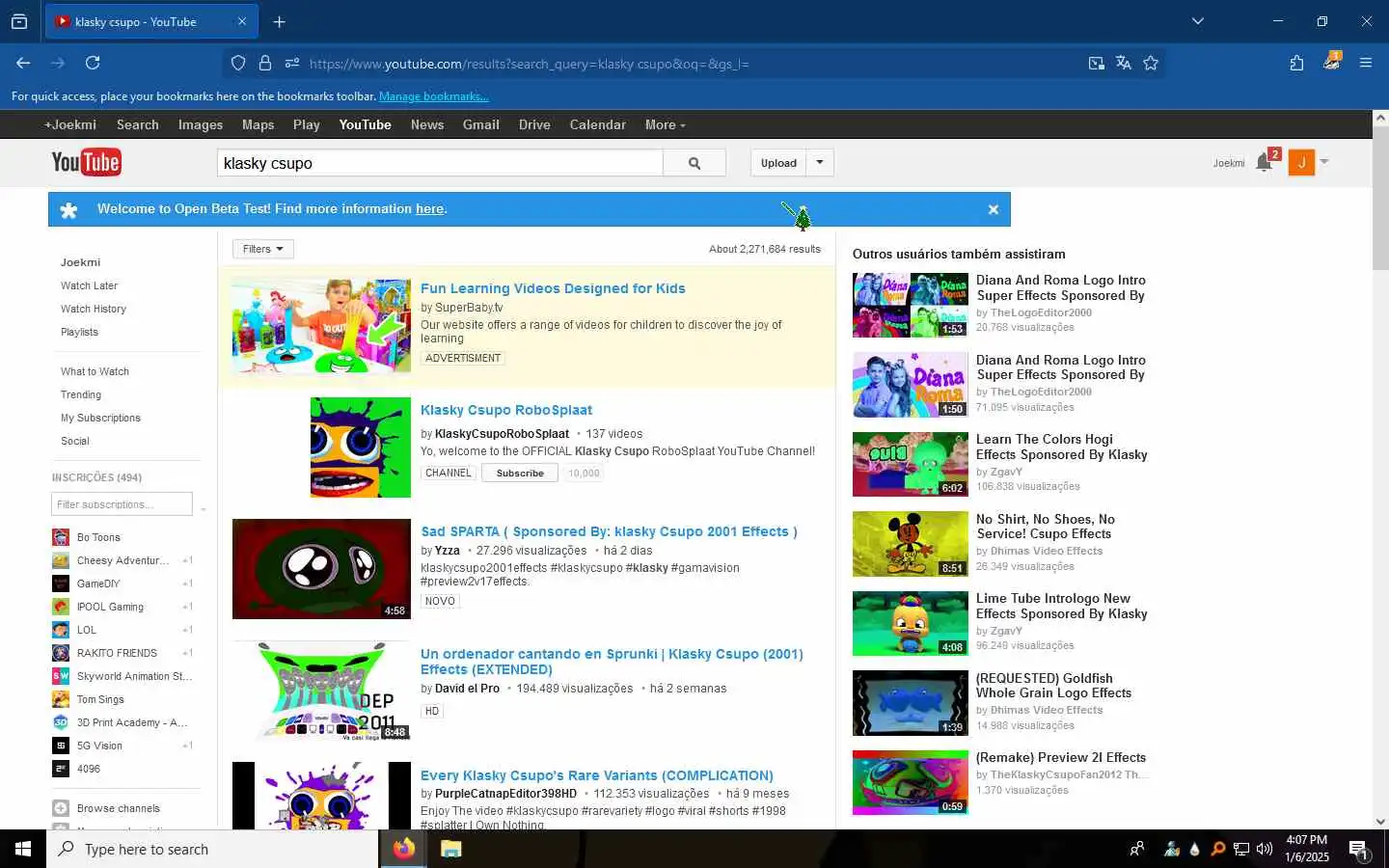1389x868 pixels.
Task: Open Firefox extensions puzzle icon
Action: [1296, 63]
